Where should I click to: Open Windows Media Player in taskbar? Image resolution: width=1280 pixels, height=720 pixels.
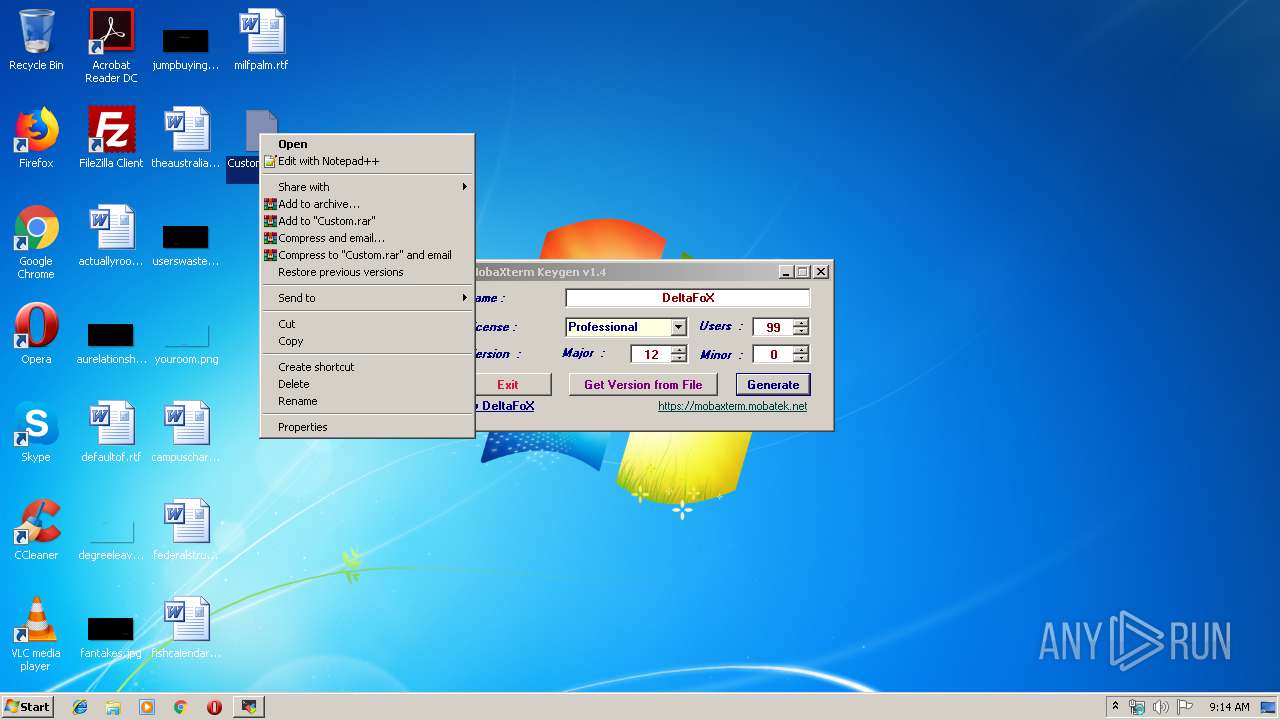pyautogui.click(x=147, y=707)
